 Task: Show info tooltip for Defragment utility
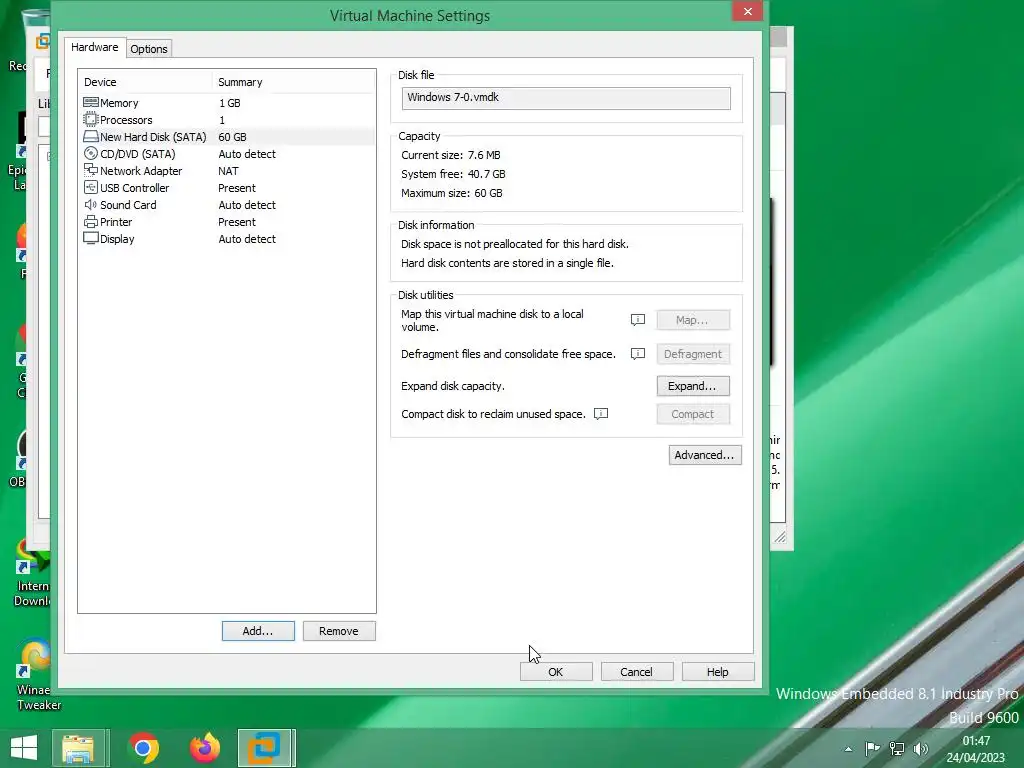click(x=637, y=353)
